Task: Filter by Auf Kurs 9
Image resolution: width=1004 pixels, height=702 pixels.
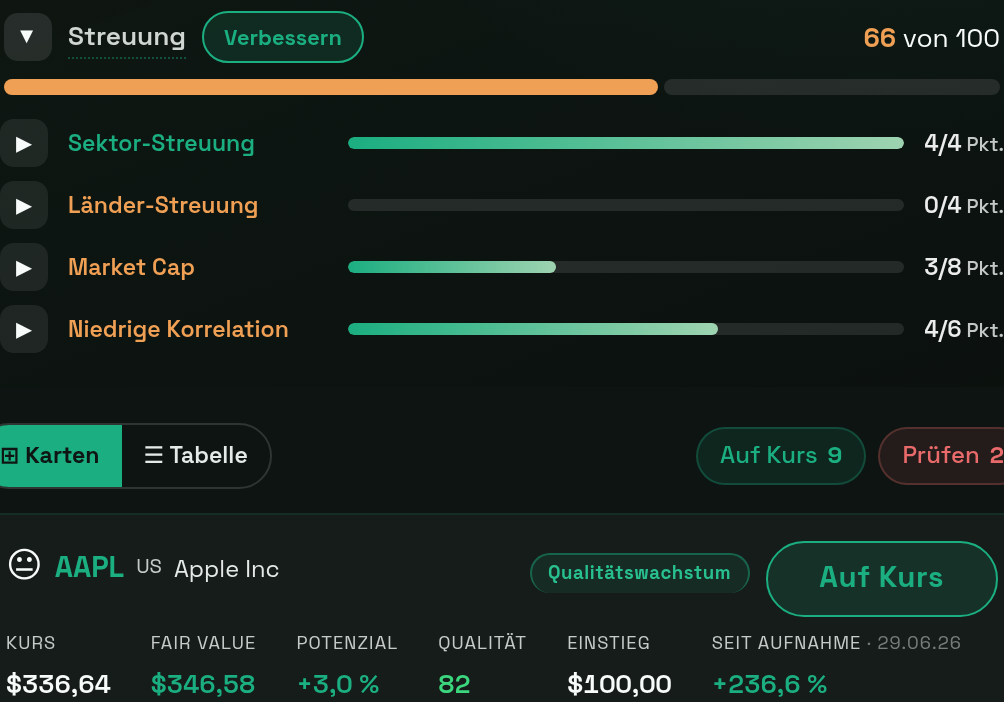Action: pyautogui.click(x=781, y=455)
